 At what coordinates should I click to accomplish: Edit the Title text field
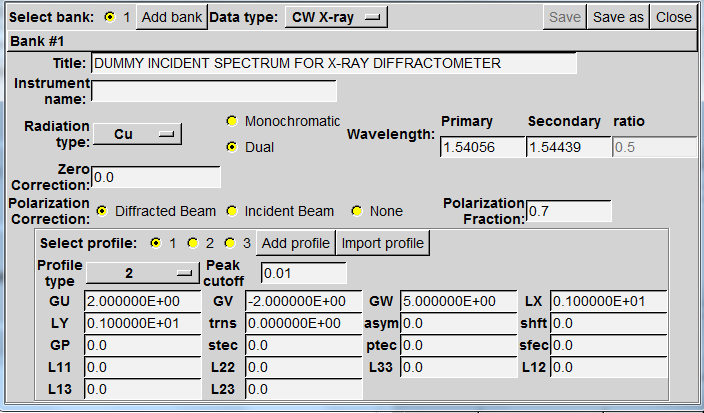click(334, 63)
